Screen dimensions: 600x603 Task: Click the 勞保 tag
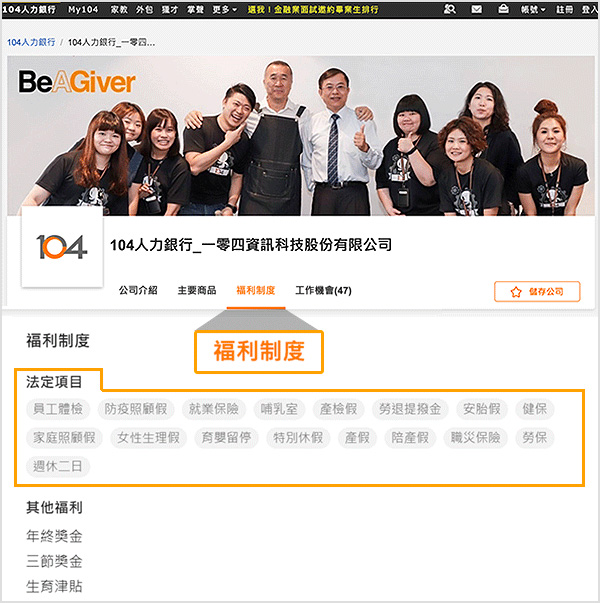click(x=535, y=438)
